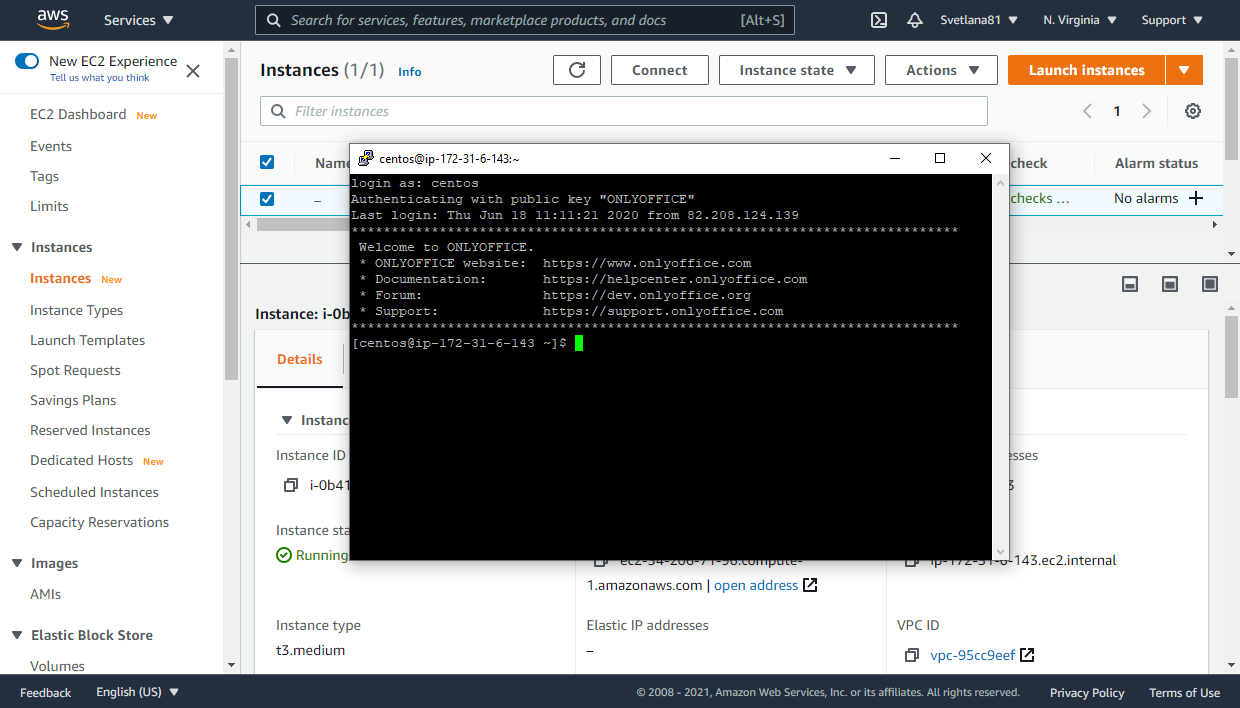Click the Connect button

point(659,70)
